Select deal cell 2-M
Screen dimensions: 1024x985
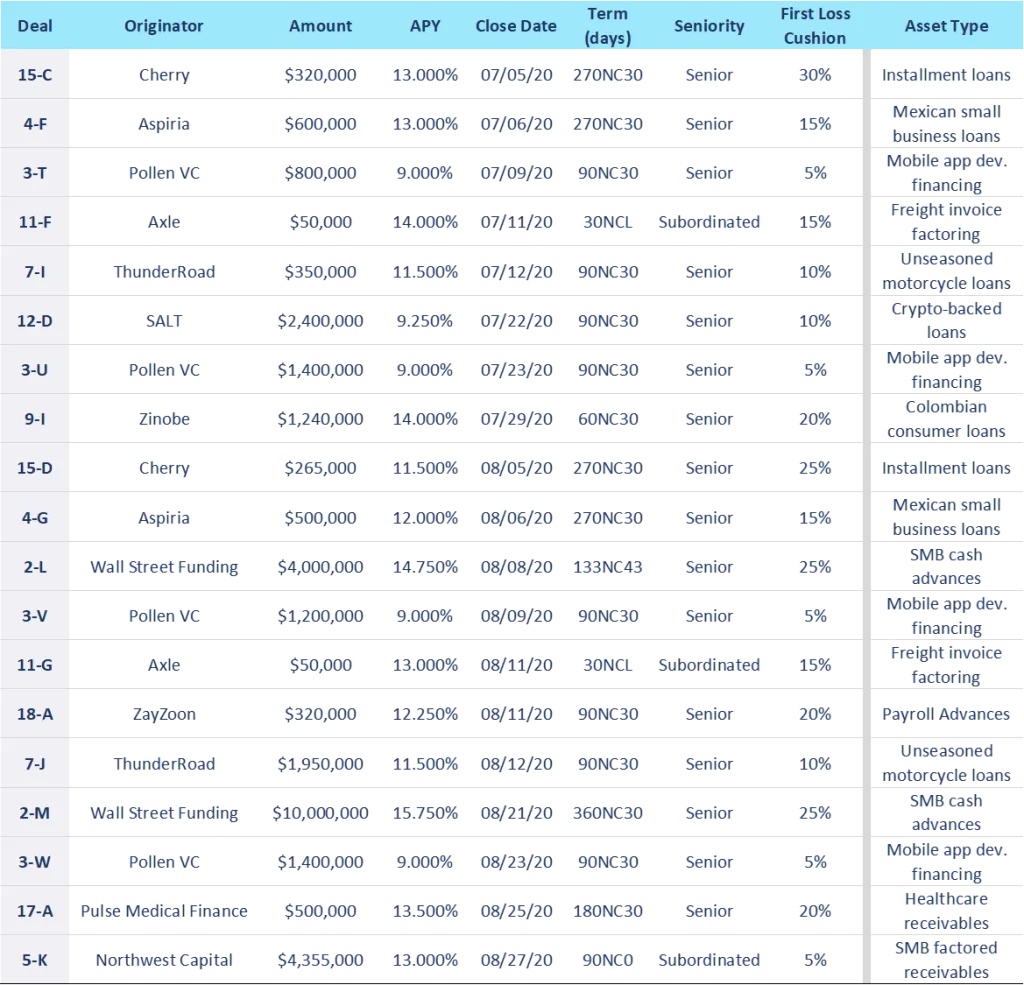tap(35, 813)
